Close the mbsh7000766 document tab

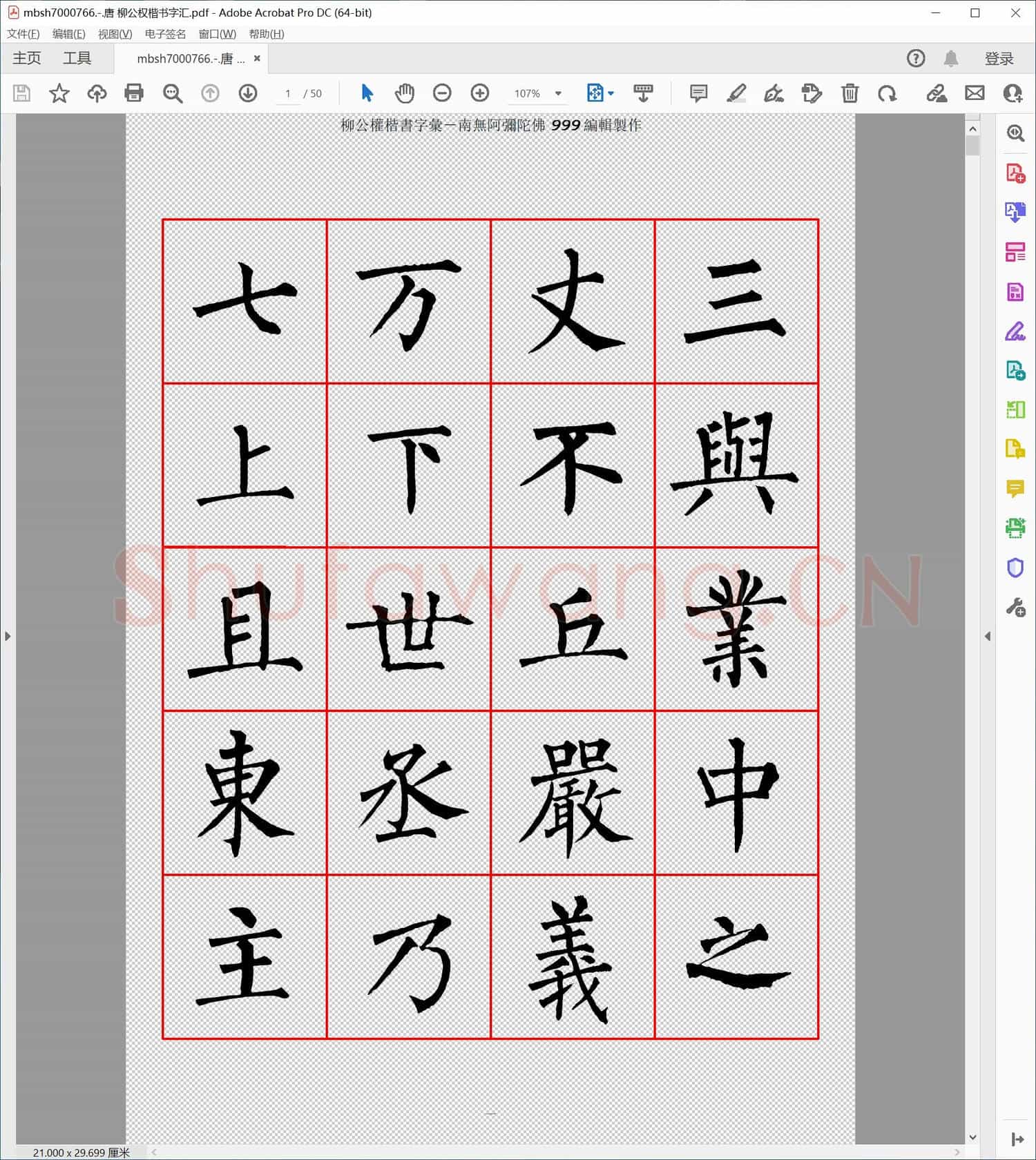[x=257, y=59]
